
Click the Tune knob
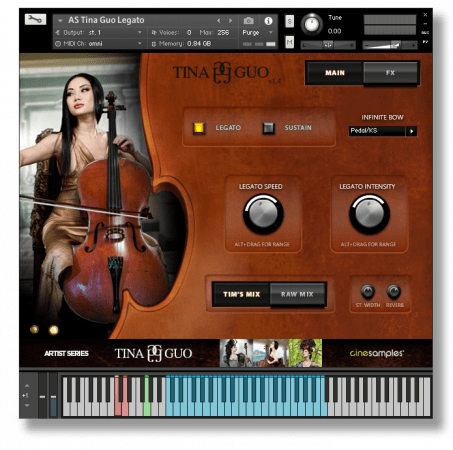pos(312,24)
